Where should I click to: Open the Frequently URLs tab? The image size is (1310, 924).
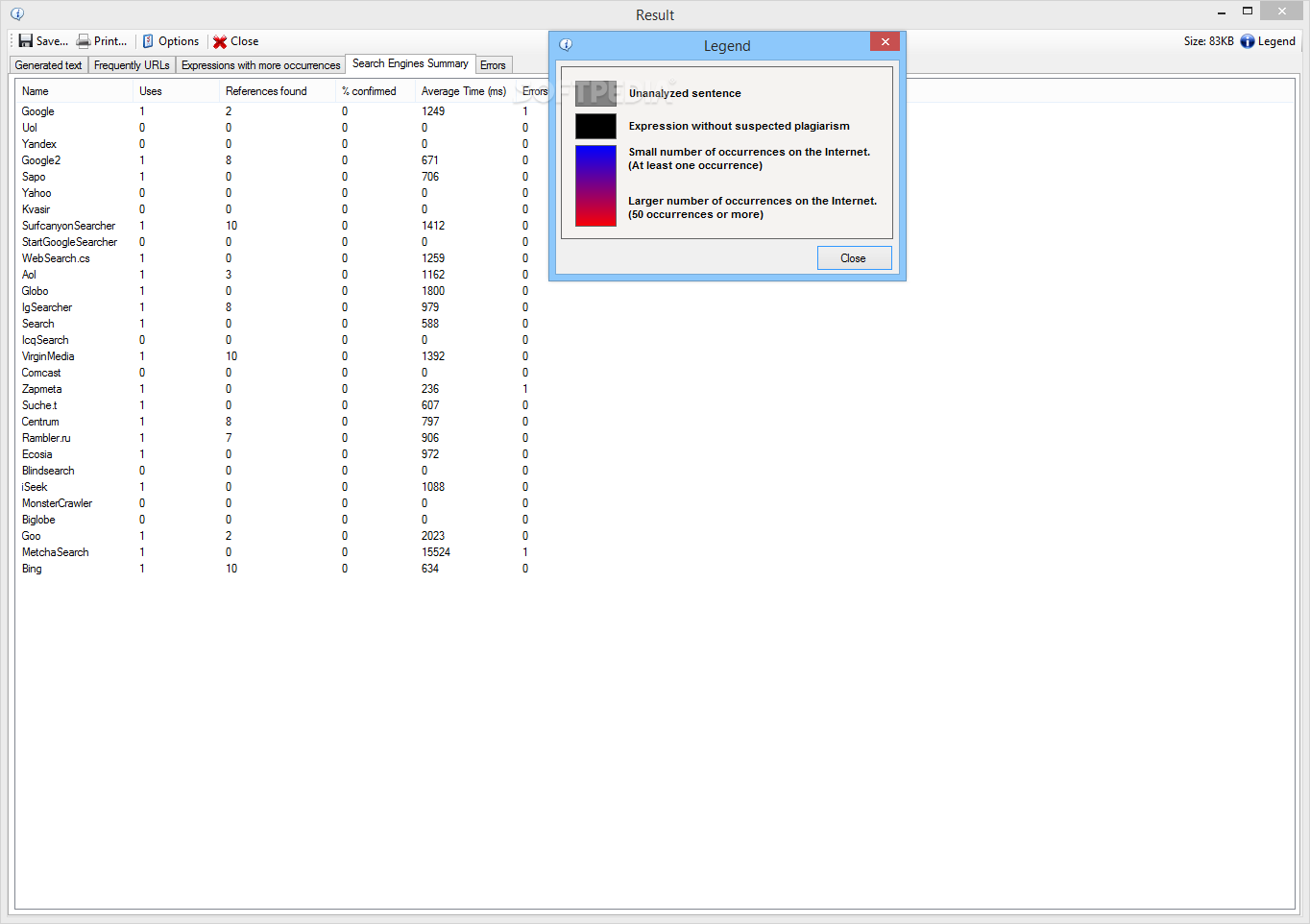[132, 65]
